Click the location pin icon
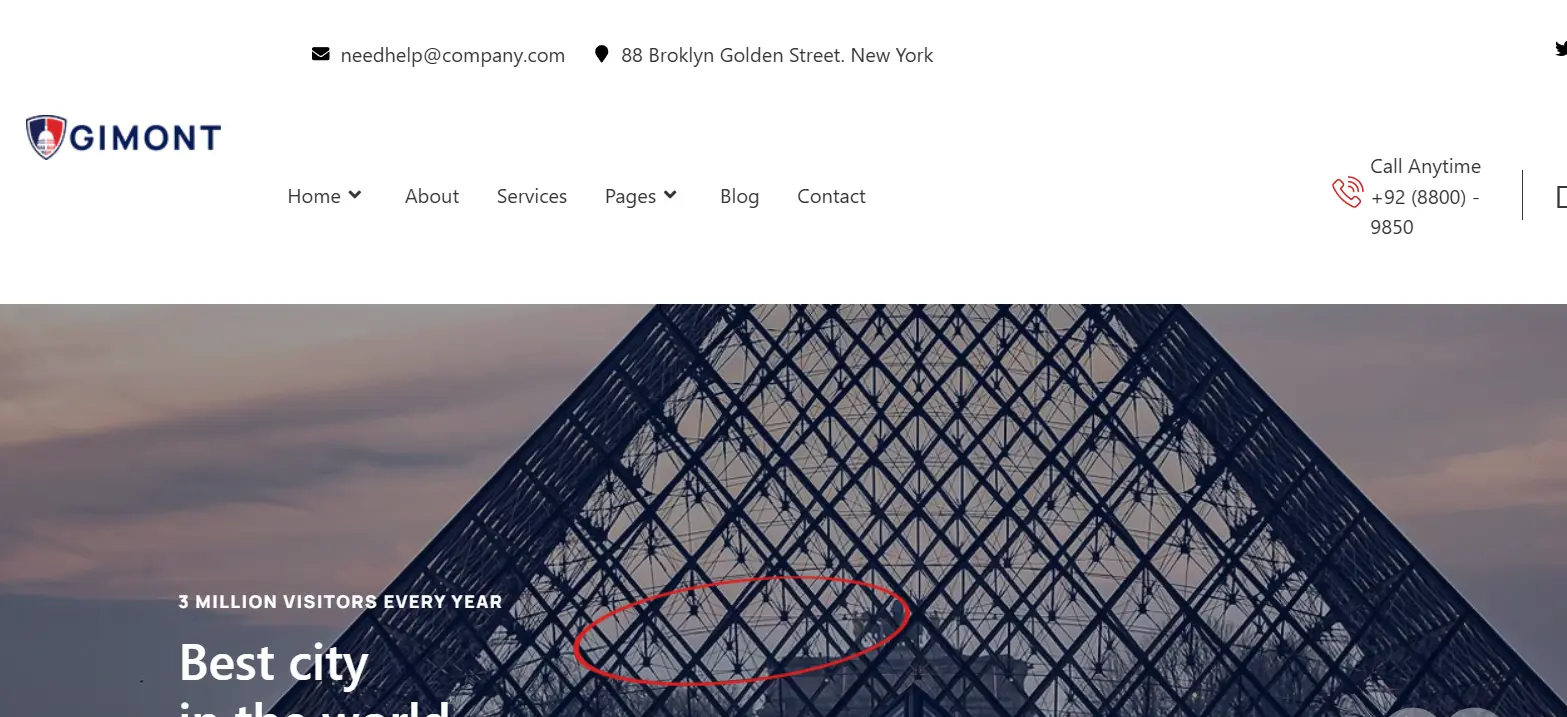 click(x=601, y=54)
